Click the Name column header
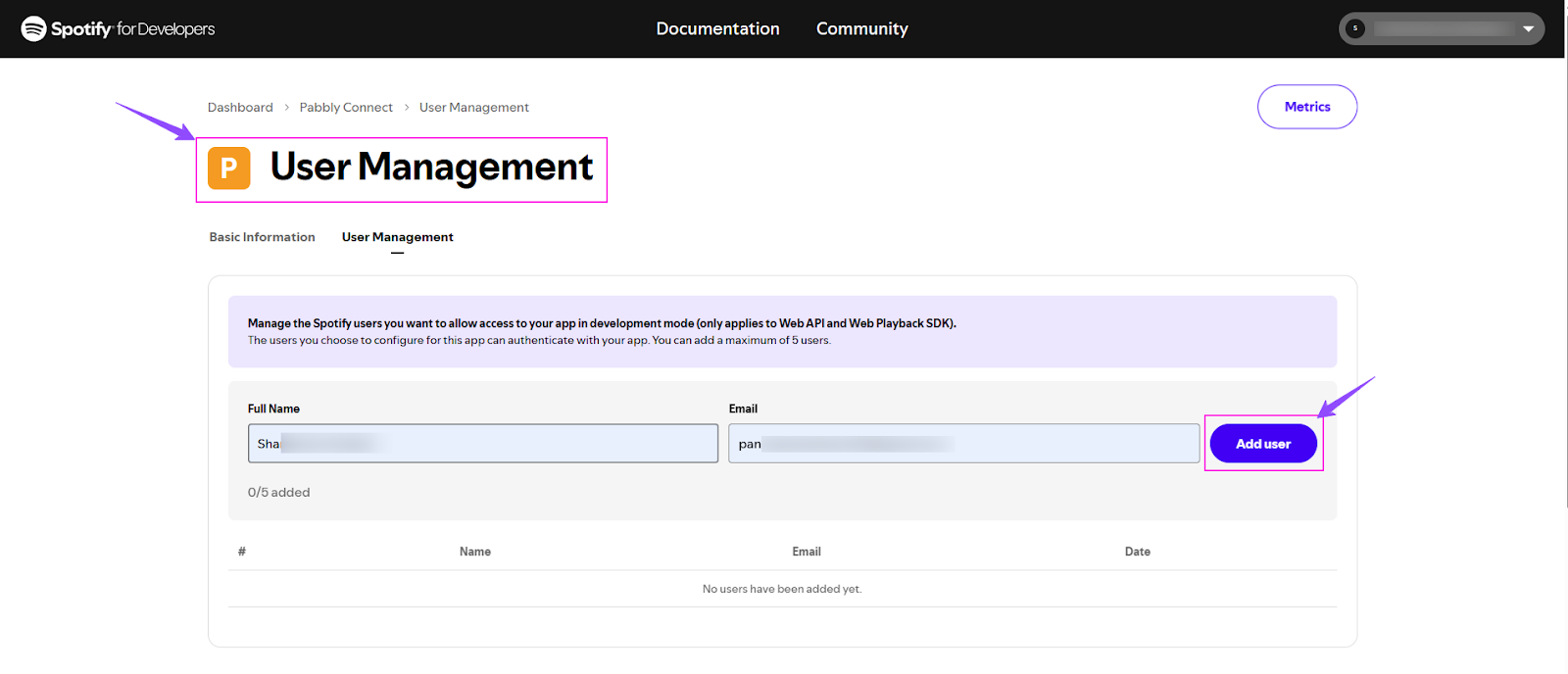The width and height of the screenshot is (1568, 674). click(475, 552)
